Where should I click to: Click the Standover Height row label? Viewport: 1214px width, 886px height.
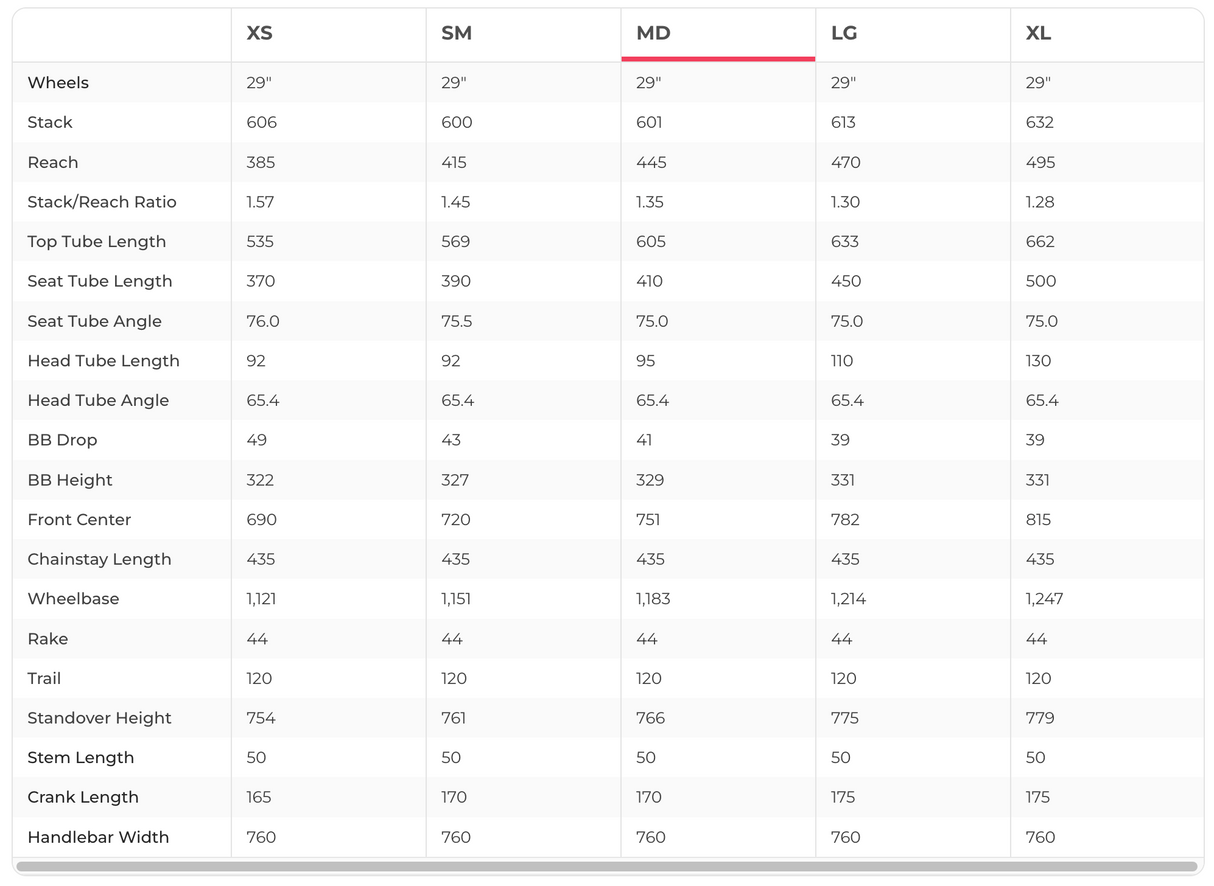point(99,718)
